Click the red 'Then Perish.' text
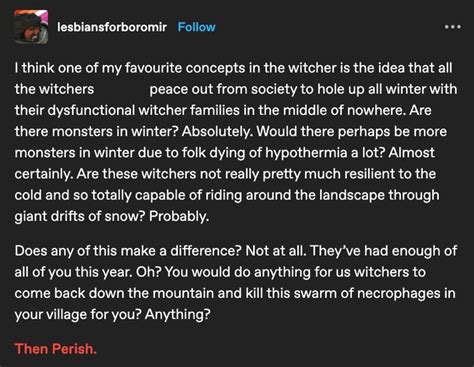The height and width of the screenshot is (367, 474). point(56,349)
